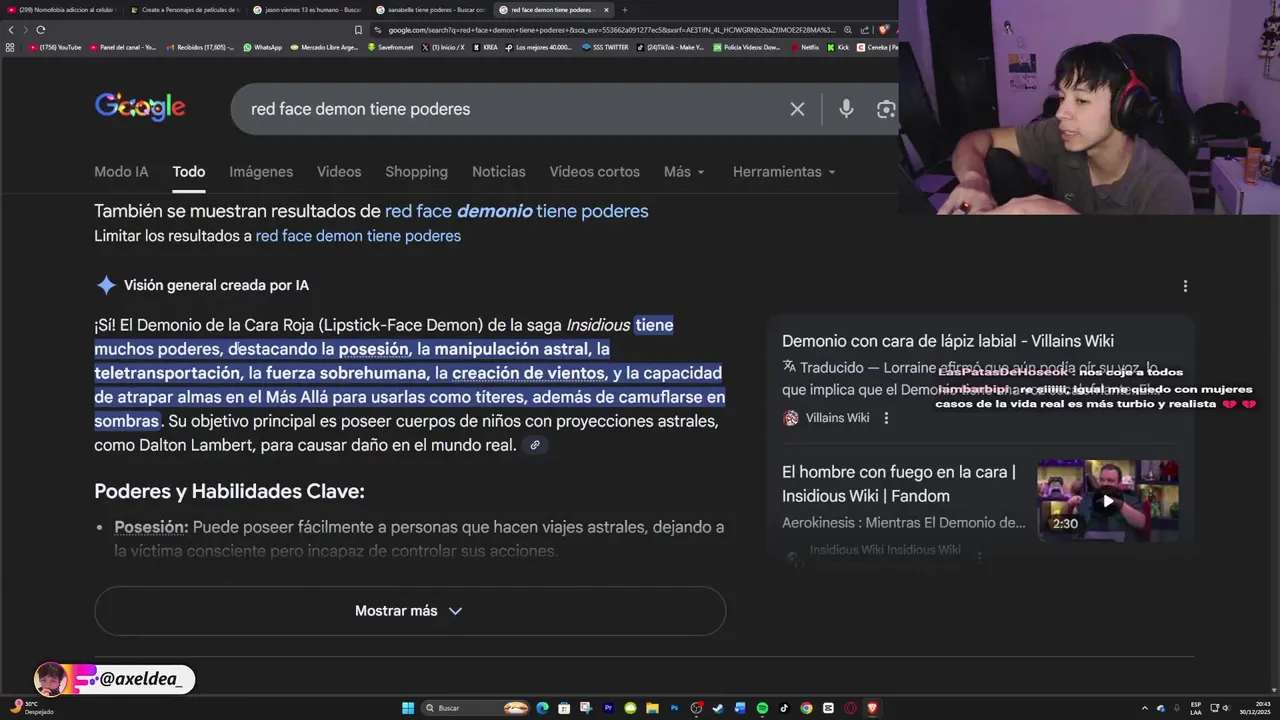The image size is (1280, 720).
Task: Focus the Google search input field
Action: pos(510,109)
